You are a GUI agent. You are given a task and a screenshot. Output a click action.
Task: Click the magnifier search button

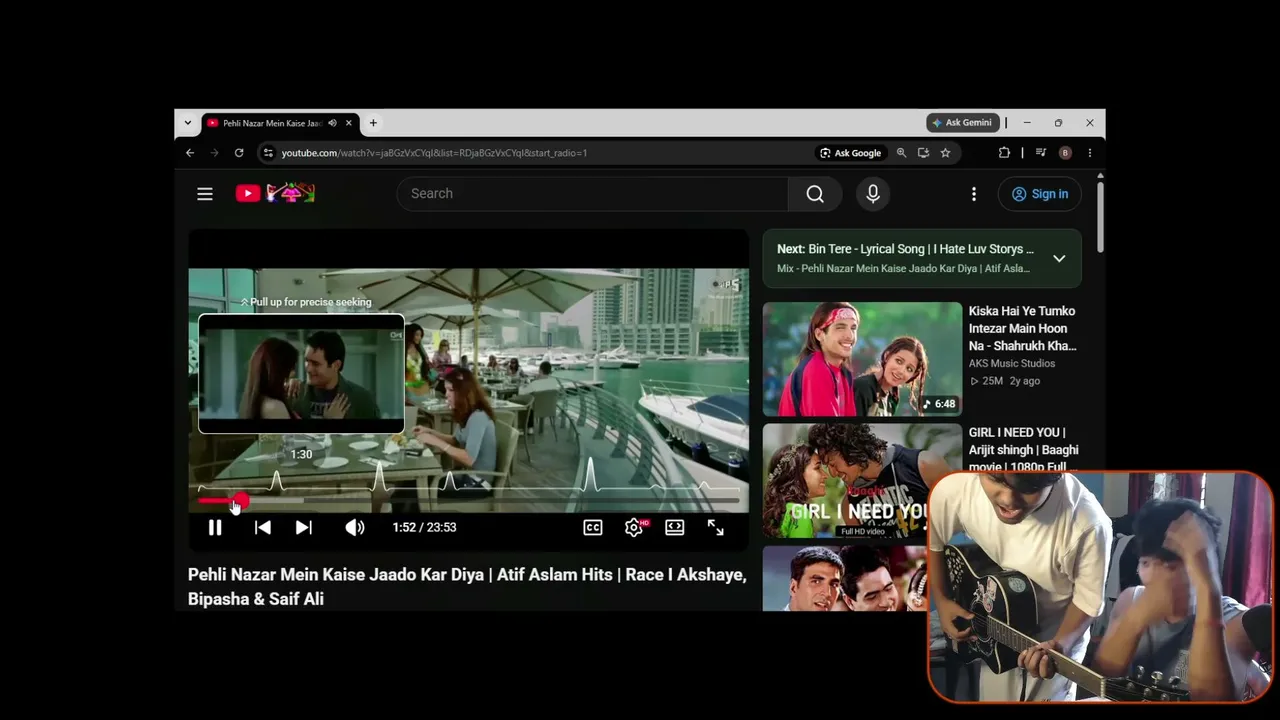815,194
